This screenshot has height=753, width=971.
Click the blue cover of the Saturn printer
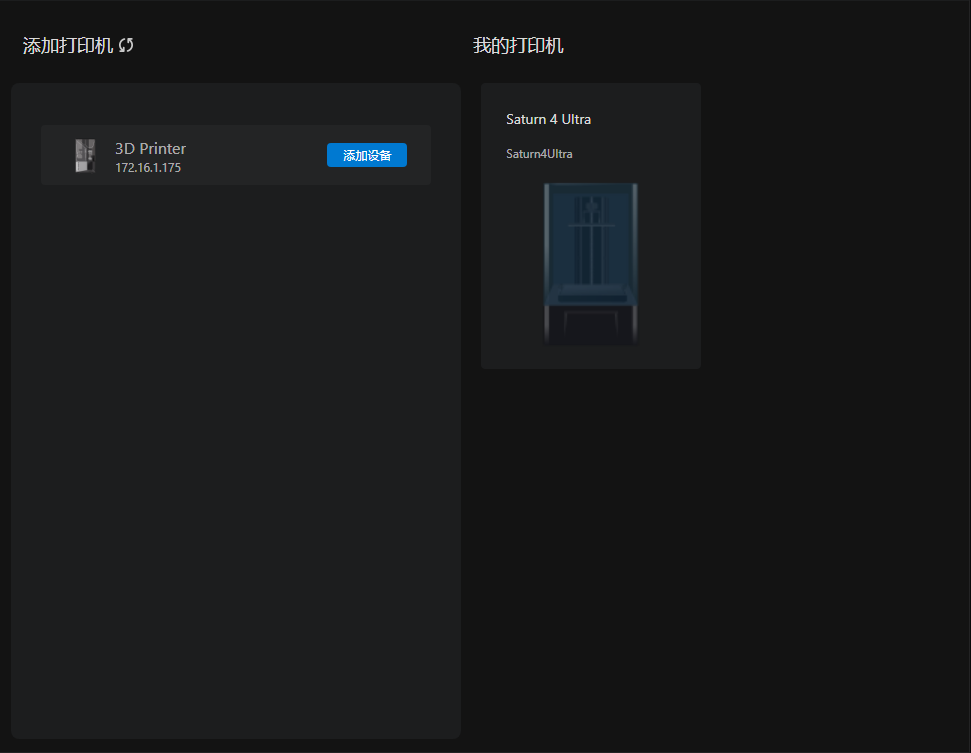[590, 240]
